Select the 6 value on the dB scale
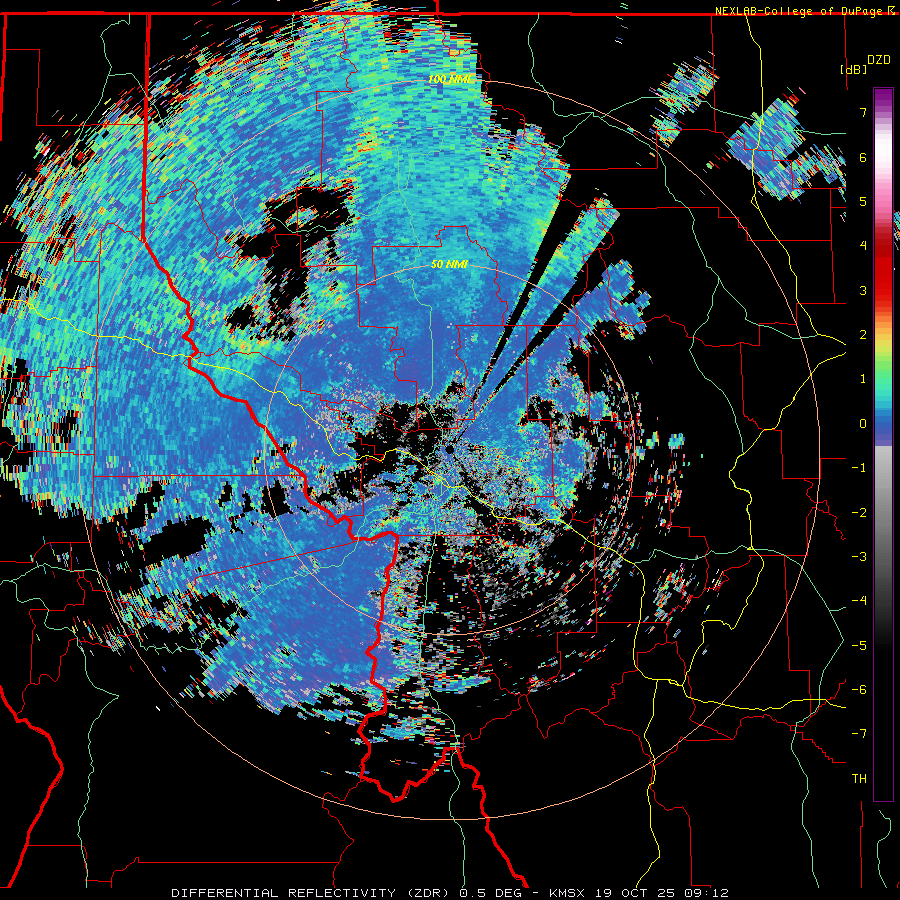Image resolution: width=900 pixels, height=900 pixels. tap(863, 157)
